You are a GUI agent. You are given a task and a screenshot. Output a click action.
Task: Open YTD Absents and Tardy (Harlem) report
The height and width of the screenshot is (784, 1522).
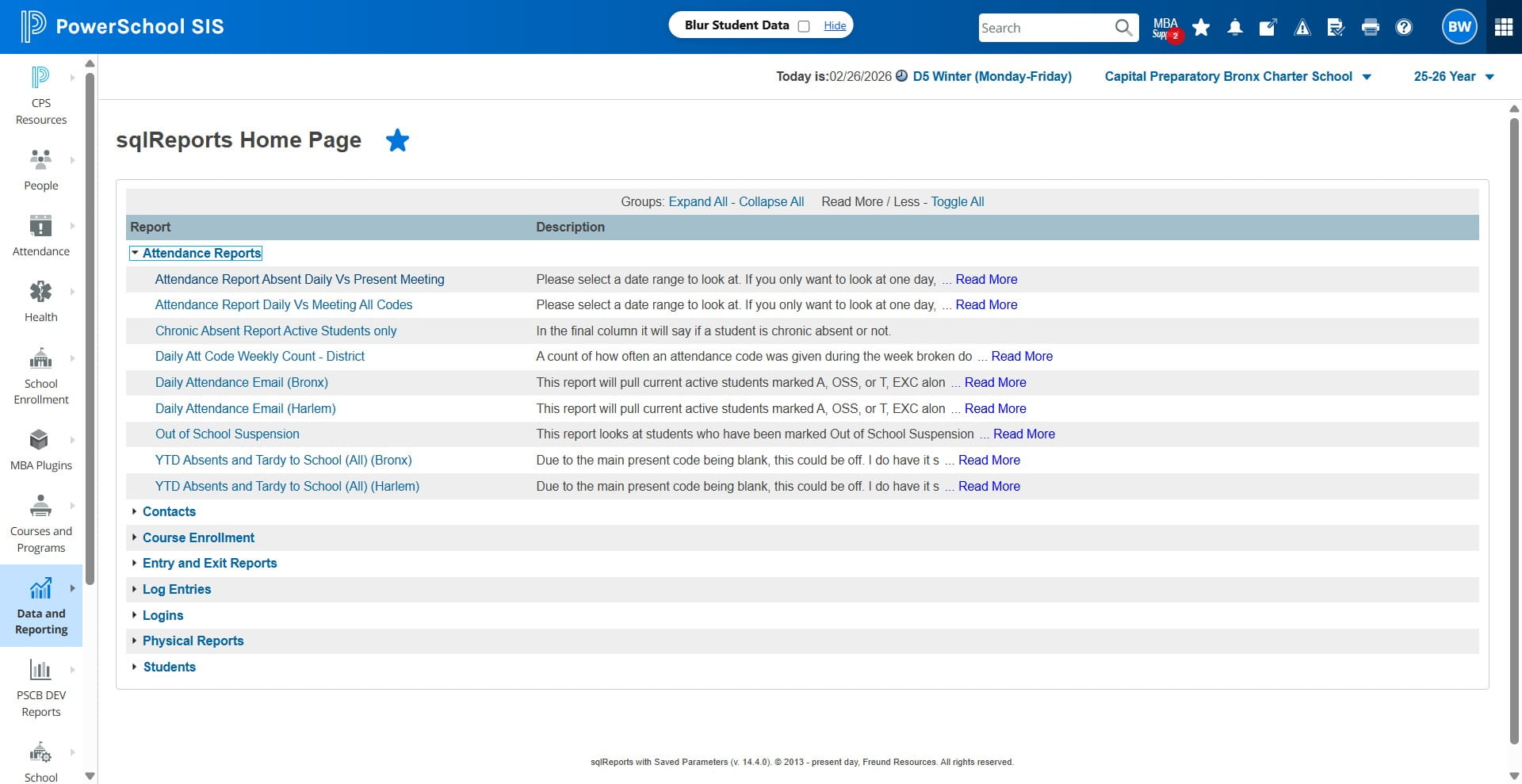pyautogui.click(x=287, y=486)
